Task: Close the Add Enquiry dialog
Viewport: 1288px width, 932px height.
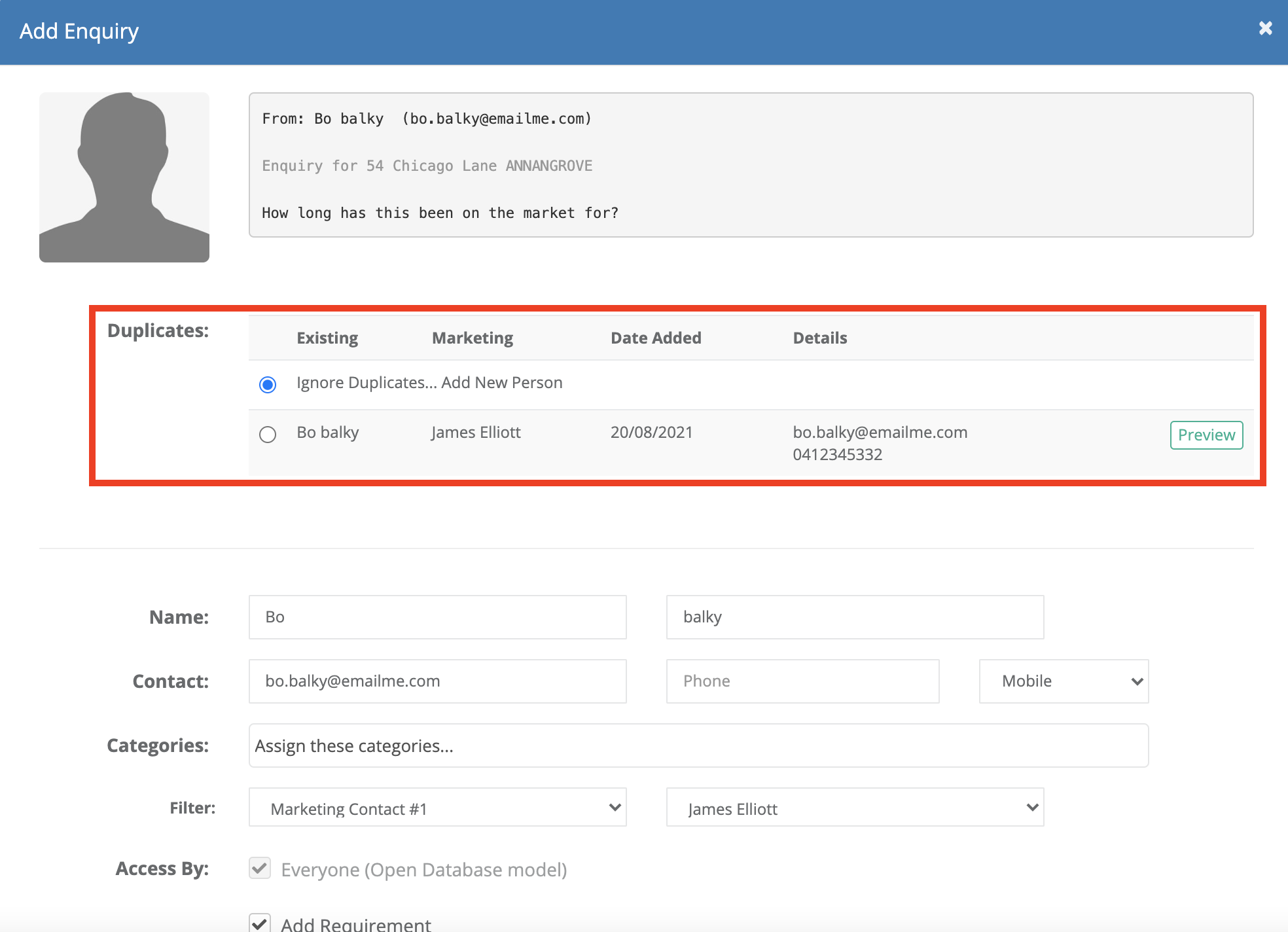Action: pyautogui.click(x=1265, y=28)
